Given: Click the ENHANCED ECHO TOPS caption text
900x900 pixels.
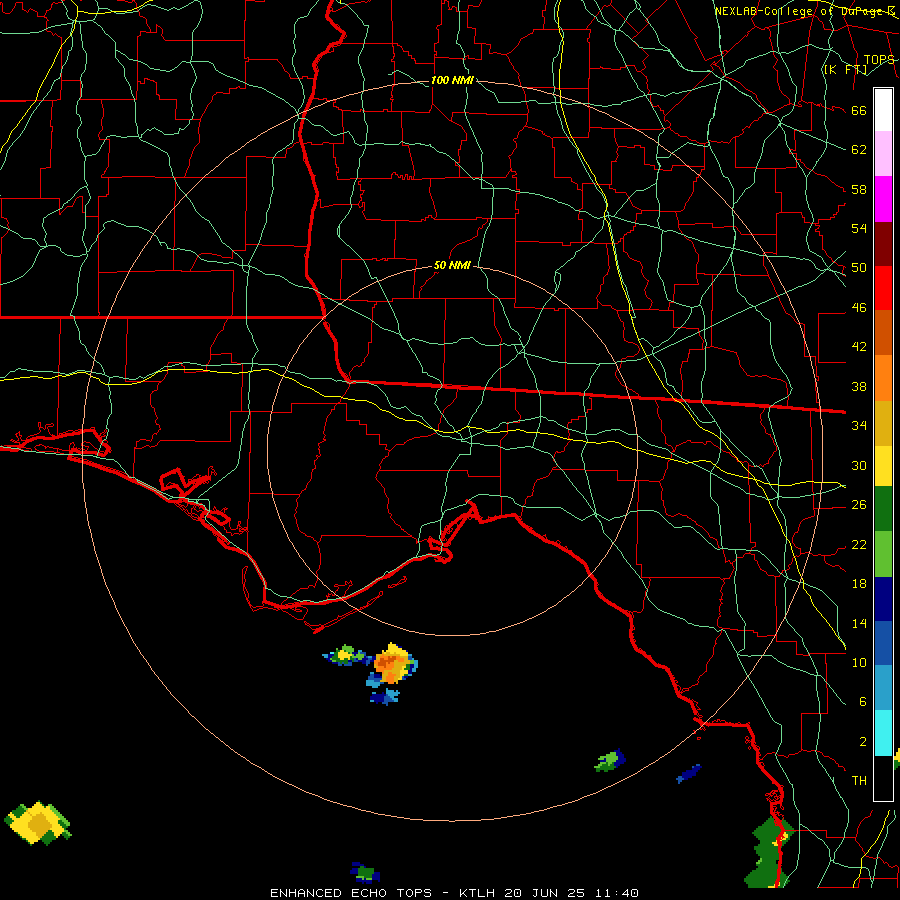Looking at the screenshot, I should (354, 893).
